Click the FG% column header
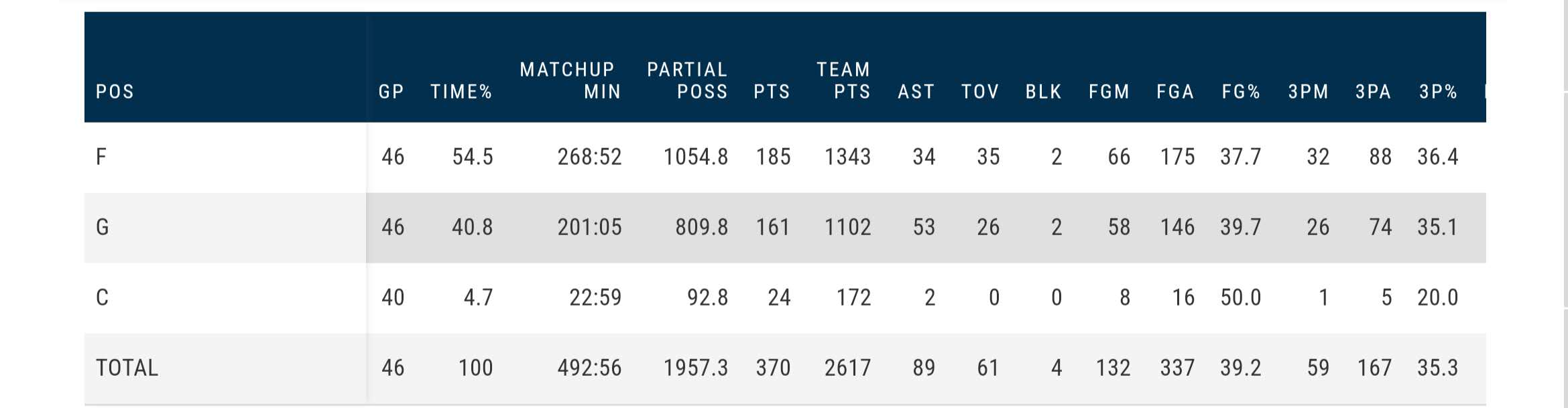Image resolution: width=1568 pixels, height=408 pixels. point(1241,92)
